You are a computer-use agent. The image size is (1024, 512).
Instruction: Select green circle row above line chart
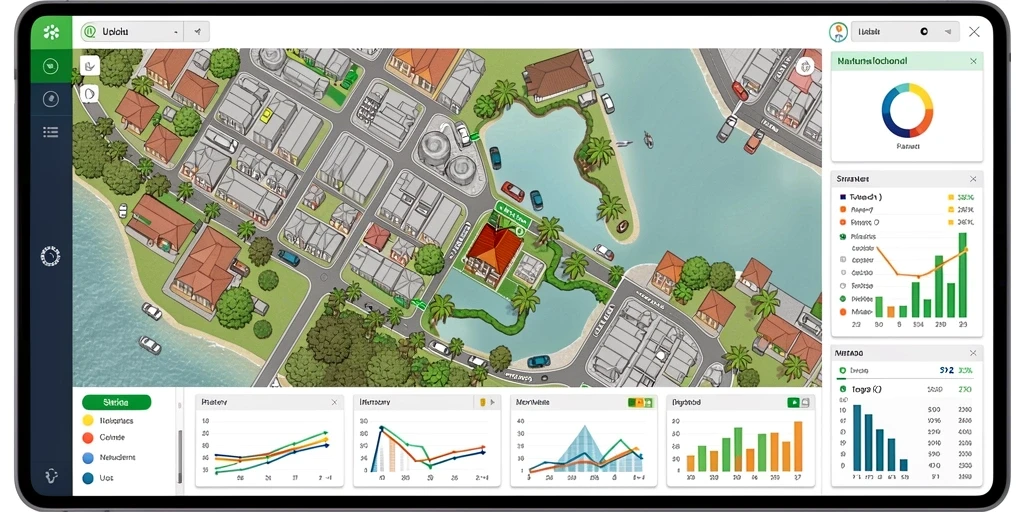[858, 236]
